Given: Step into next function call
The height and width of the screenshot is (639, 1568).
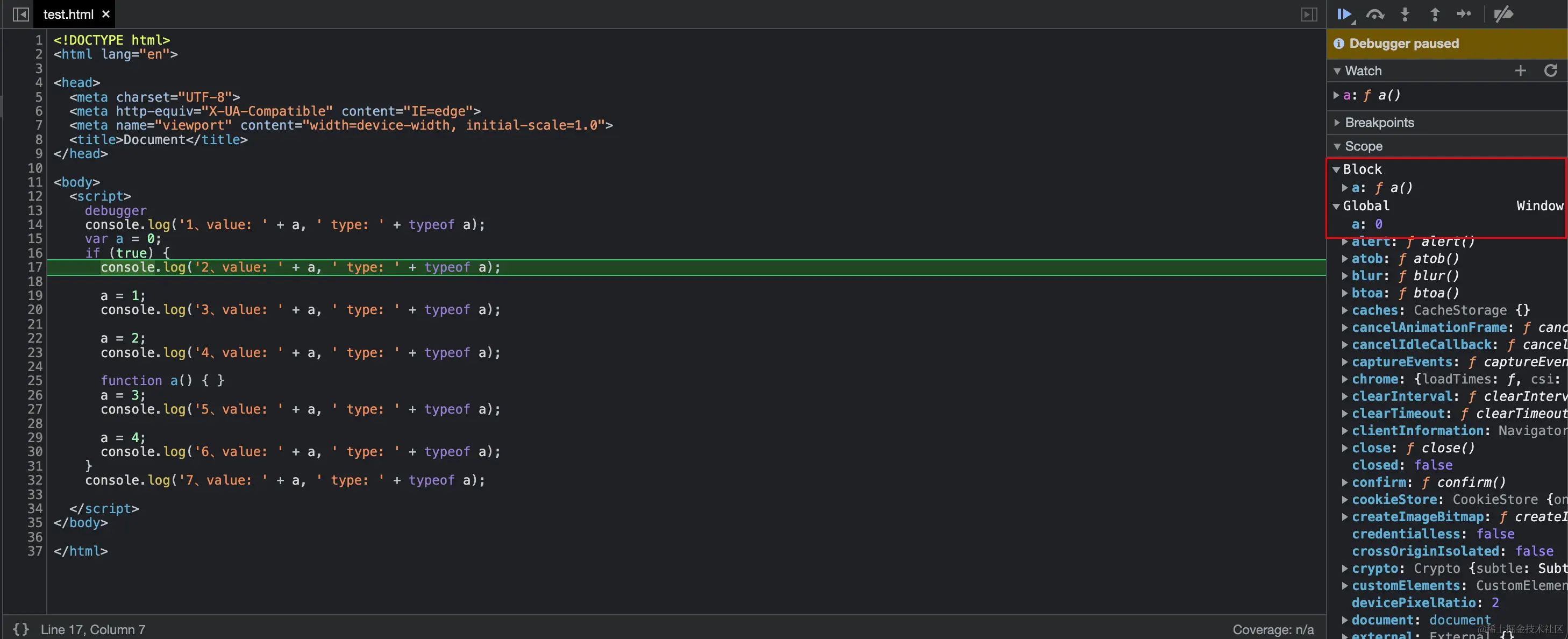Looking at the screenshot, I should click(1405, 14).
